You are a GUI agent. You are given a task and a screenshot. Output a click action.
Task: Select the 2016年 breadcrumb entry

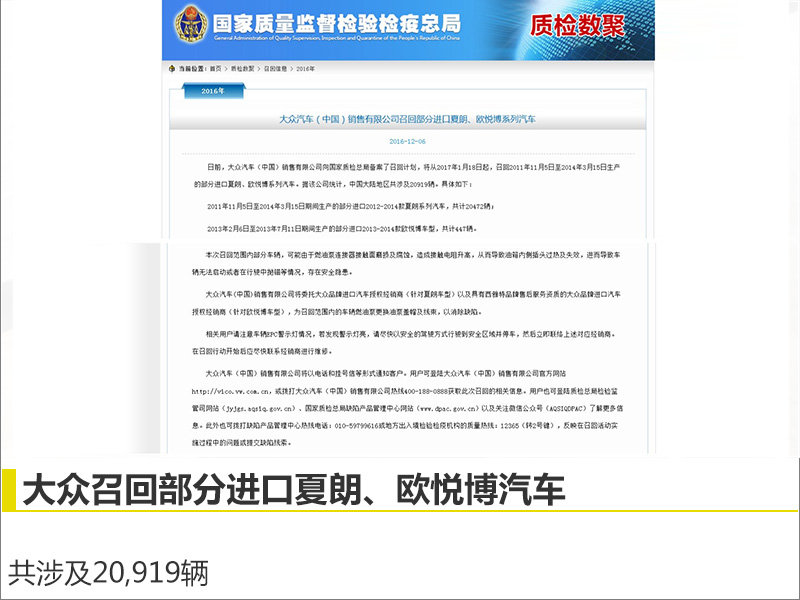(x=306, y=68)
